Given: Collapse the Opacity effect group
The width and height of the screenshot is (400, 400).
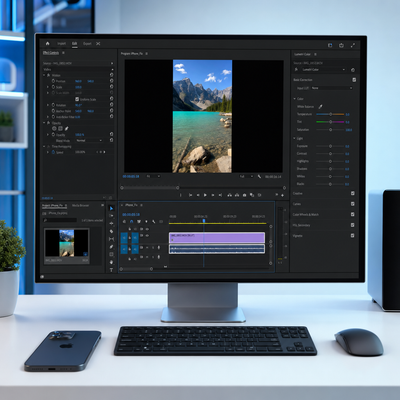Looking at the screenshot, I should 44,123.
